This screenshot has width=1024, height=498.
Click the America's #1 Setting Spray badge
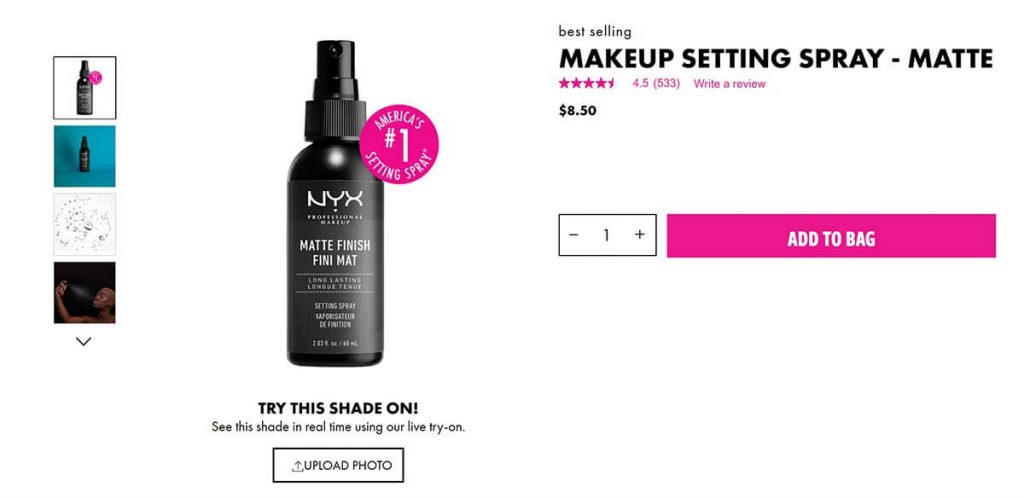(x=399, y=144)
